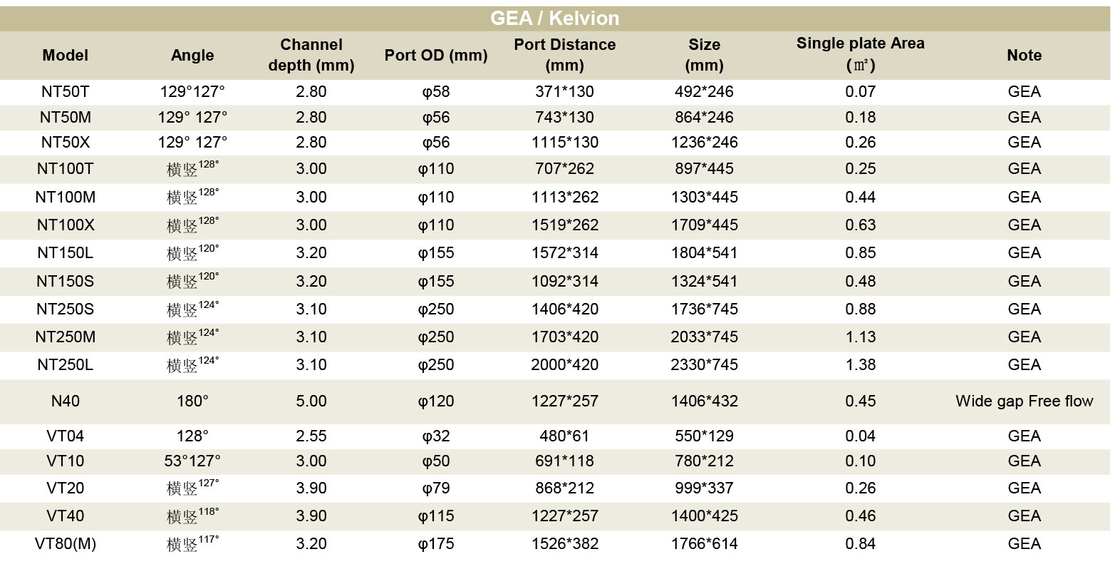
Task: Select size '1804*541'
Action: click(704, 253)
